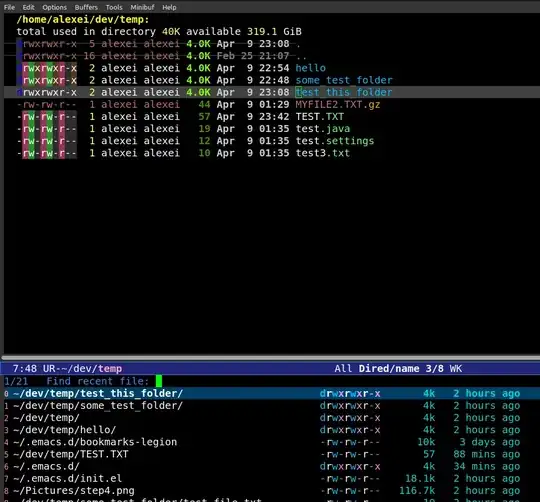Click the '88 mins ago' timestamp
This screenshot has height=502, width=540.
click(x=487, y=454)
